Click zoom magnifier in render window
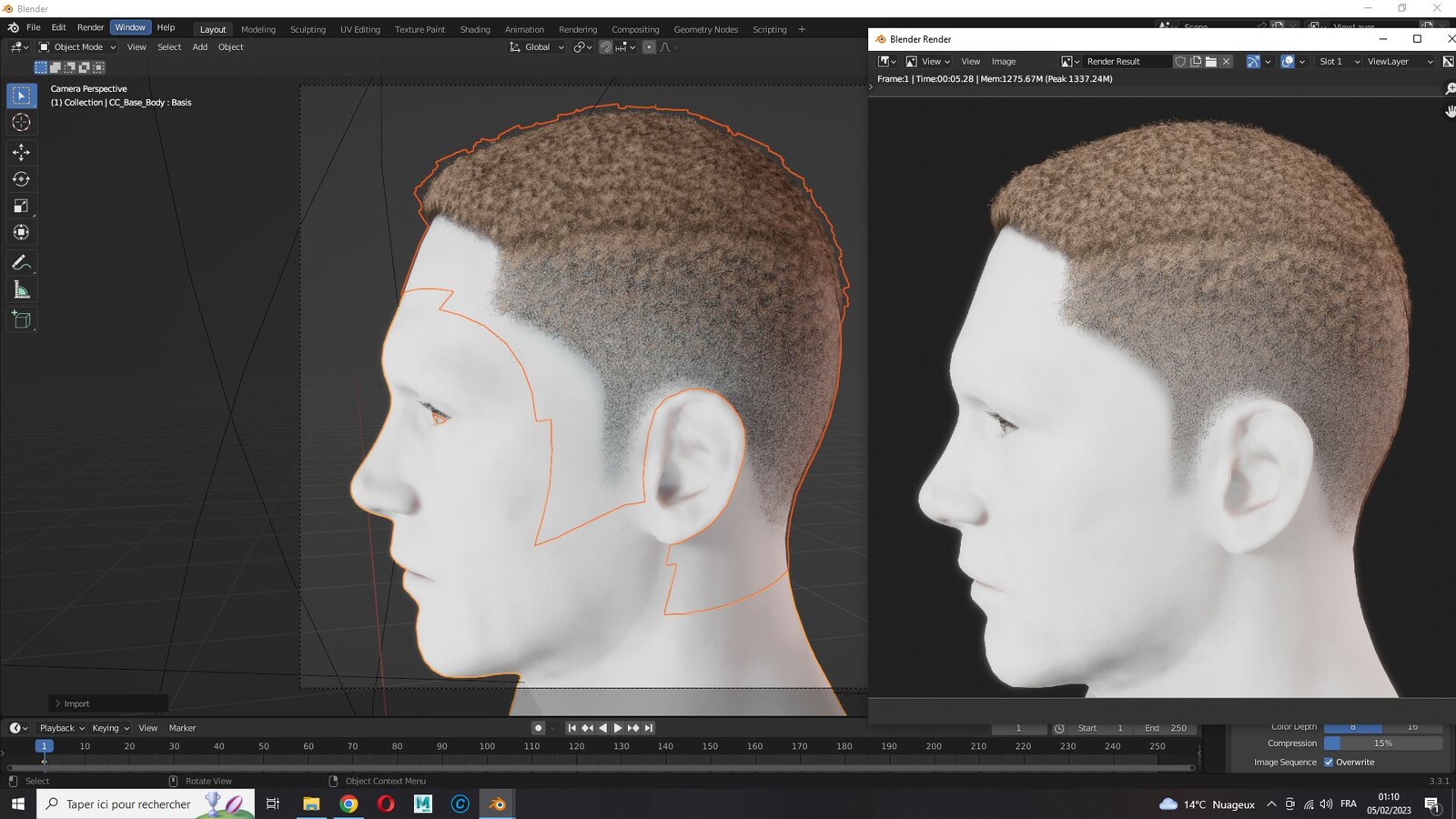1456x819 pixels. click(1450, 88)
